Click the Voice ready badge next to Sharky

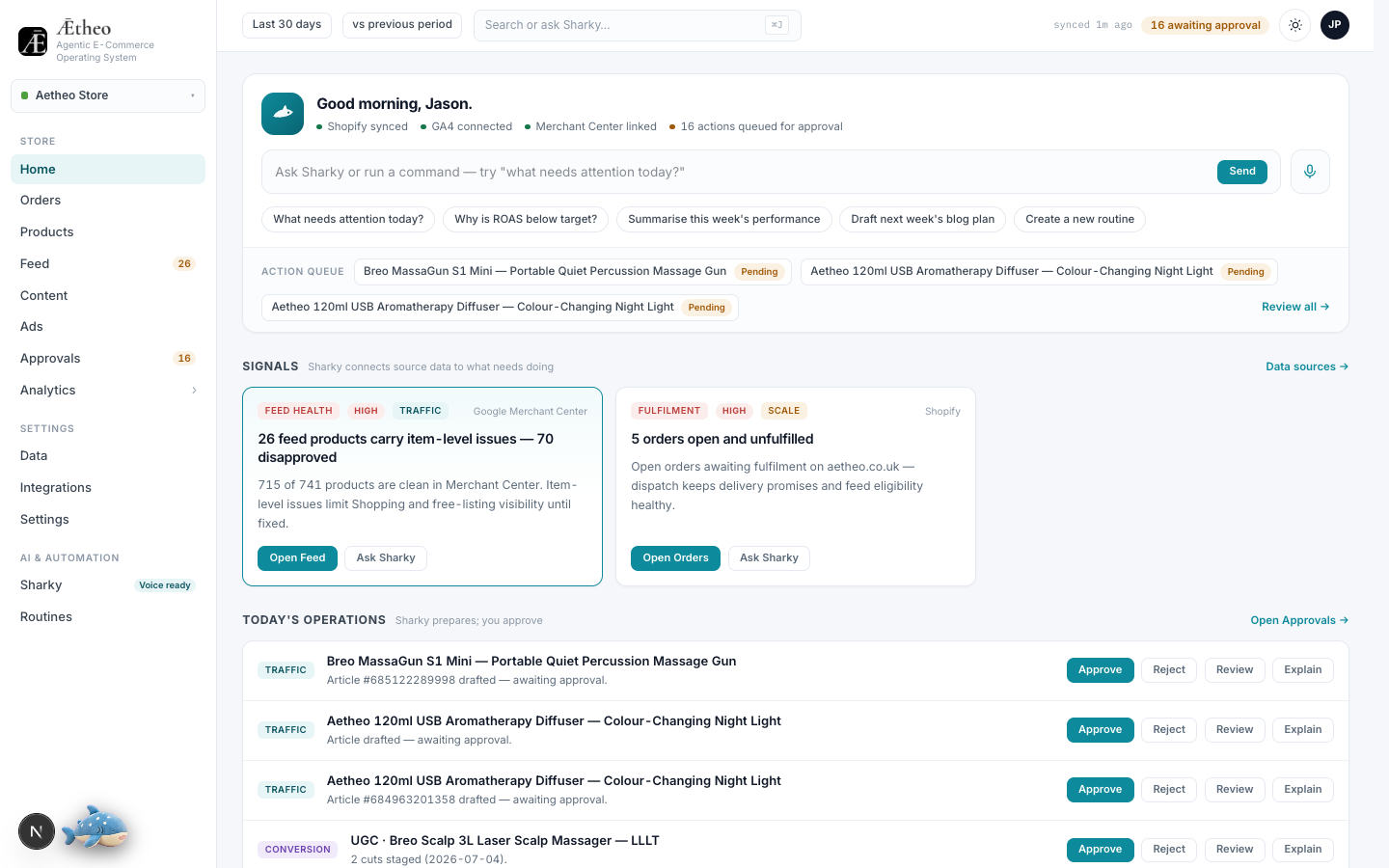point(165,585)
